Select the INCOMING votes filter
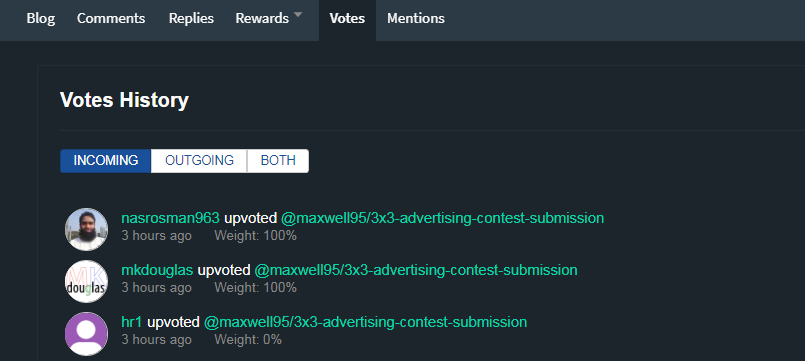The width and height of the screenshot is (805, 361). click(x=106, y=161)
